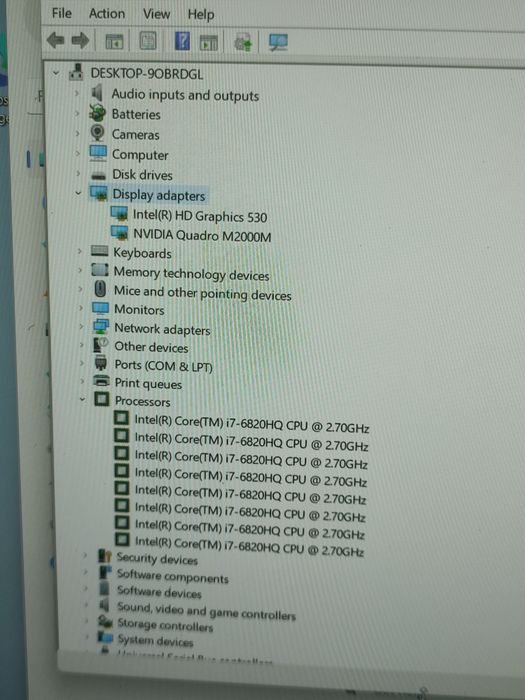Image resolution: width=525 pixels, height=700 pixels.
Task: Select the Storage controllers category
Action: (x=165, y=625)
